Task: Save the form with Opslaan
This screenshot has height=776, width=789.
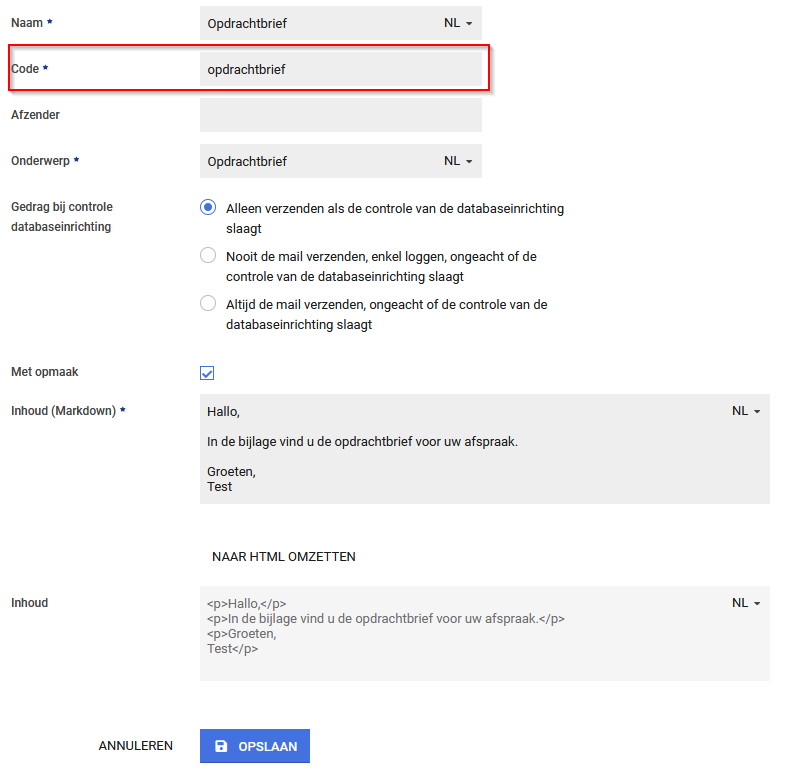Action: tap(255, 746)
